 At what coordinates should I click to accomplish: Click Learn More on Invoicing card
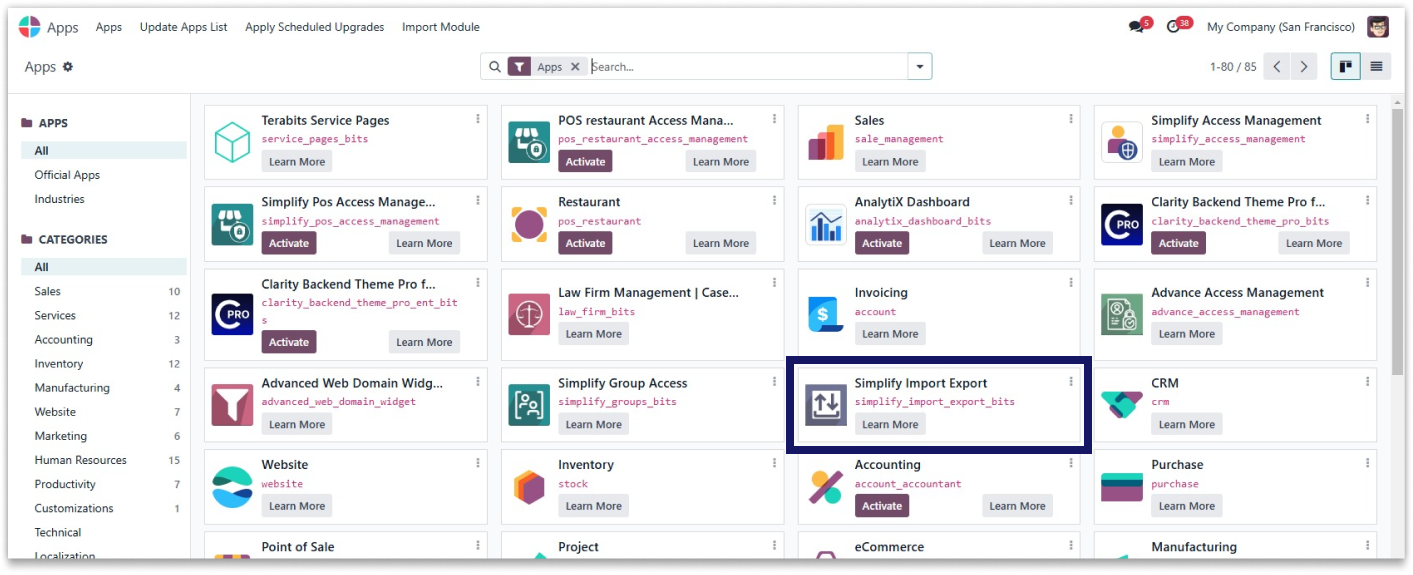point(890,334)
